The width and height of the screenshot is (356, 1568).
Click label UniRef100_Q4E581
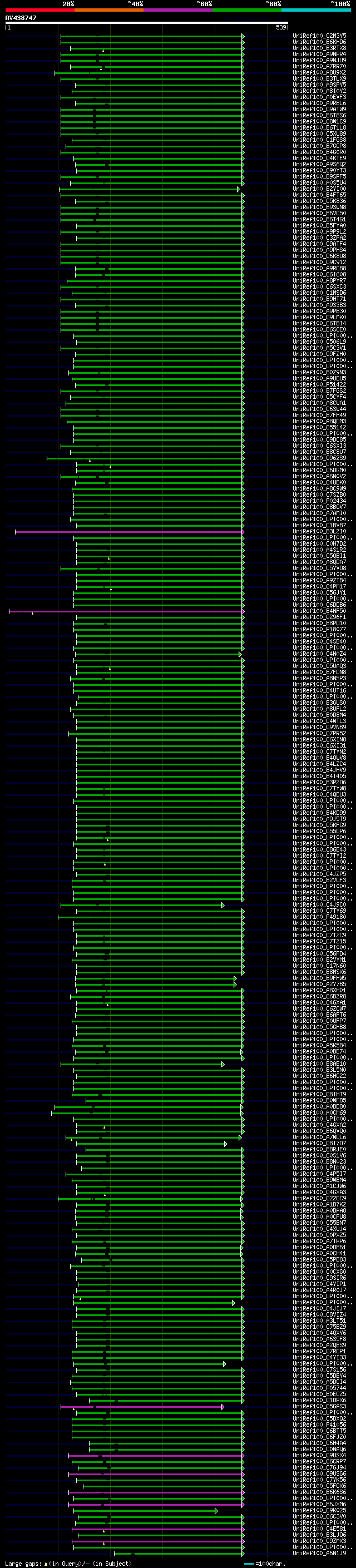(x=319, y=1529)
